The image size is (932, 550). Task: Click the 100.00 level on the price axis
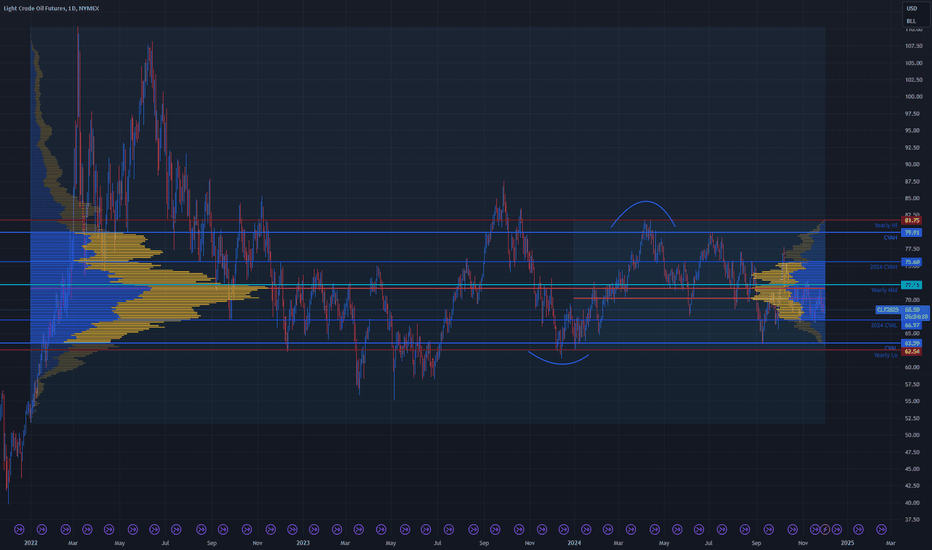[914, 96]
